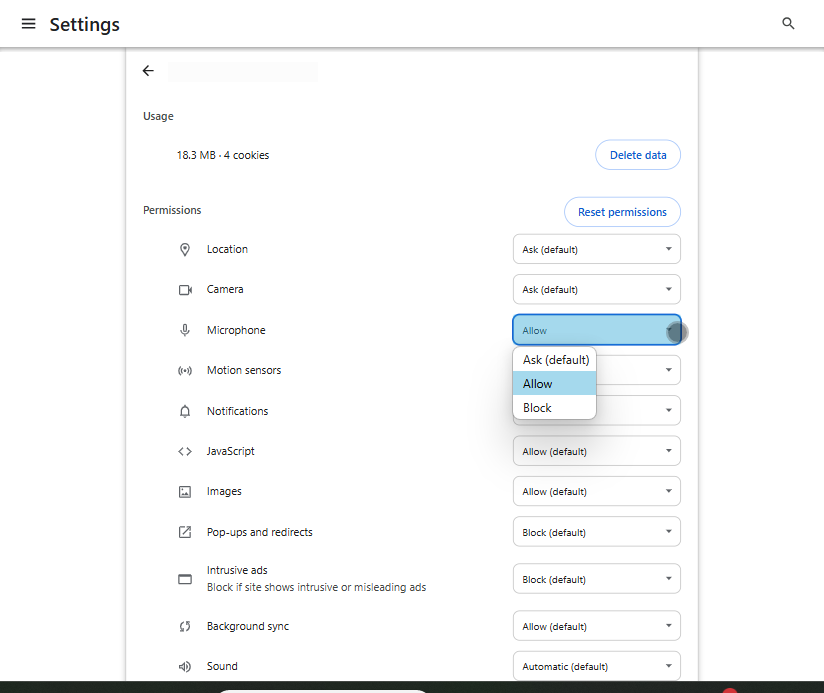Click the Reset permissions button
Image resolution: width=824 pixels, height=693 pixels.
622,212
